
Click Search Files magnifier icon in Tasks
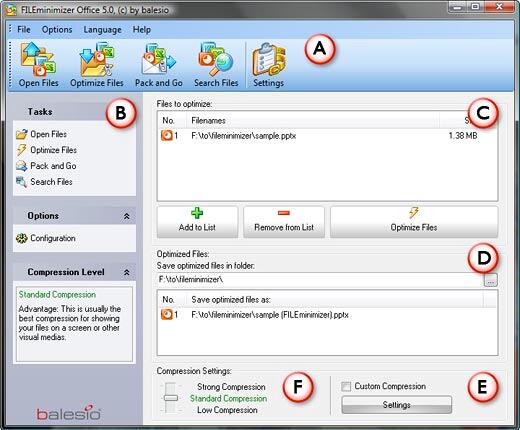22,182
